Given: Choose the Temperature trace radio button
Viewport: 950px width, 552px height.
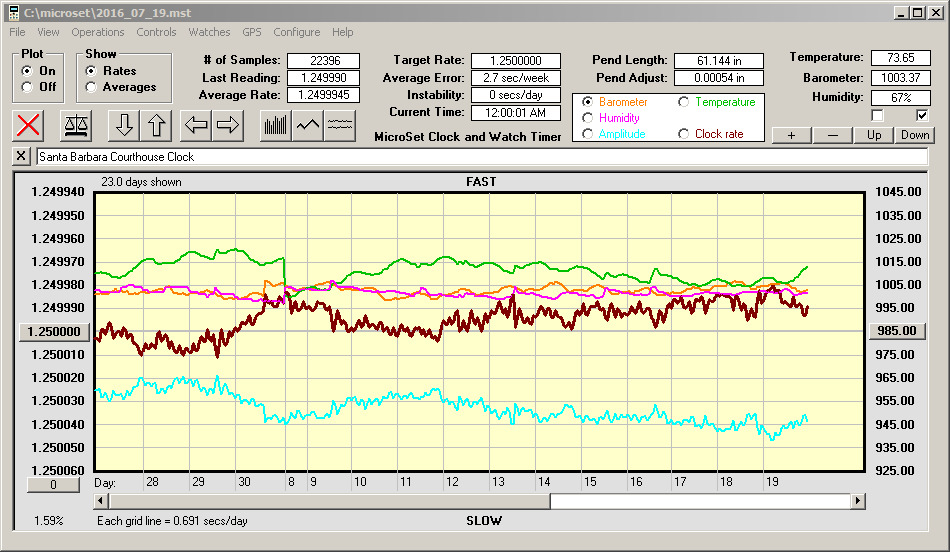Looking at the screenshot, I should [684, 102].
